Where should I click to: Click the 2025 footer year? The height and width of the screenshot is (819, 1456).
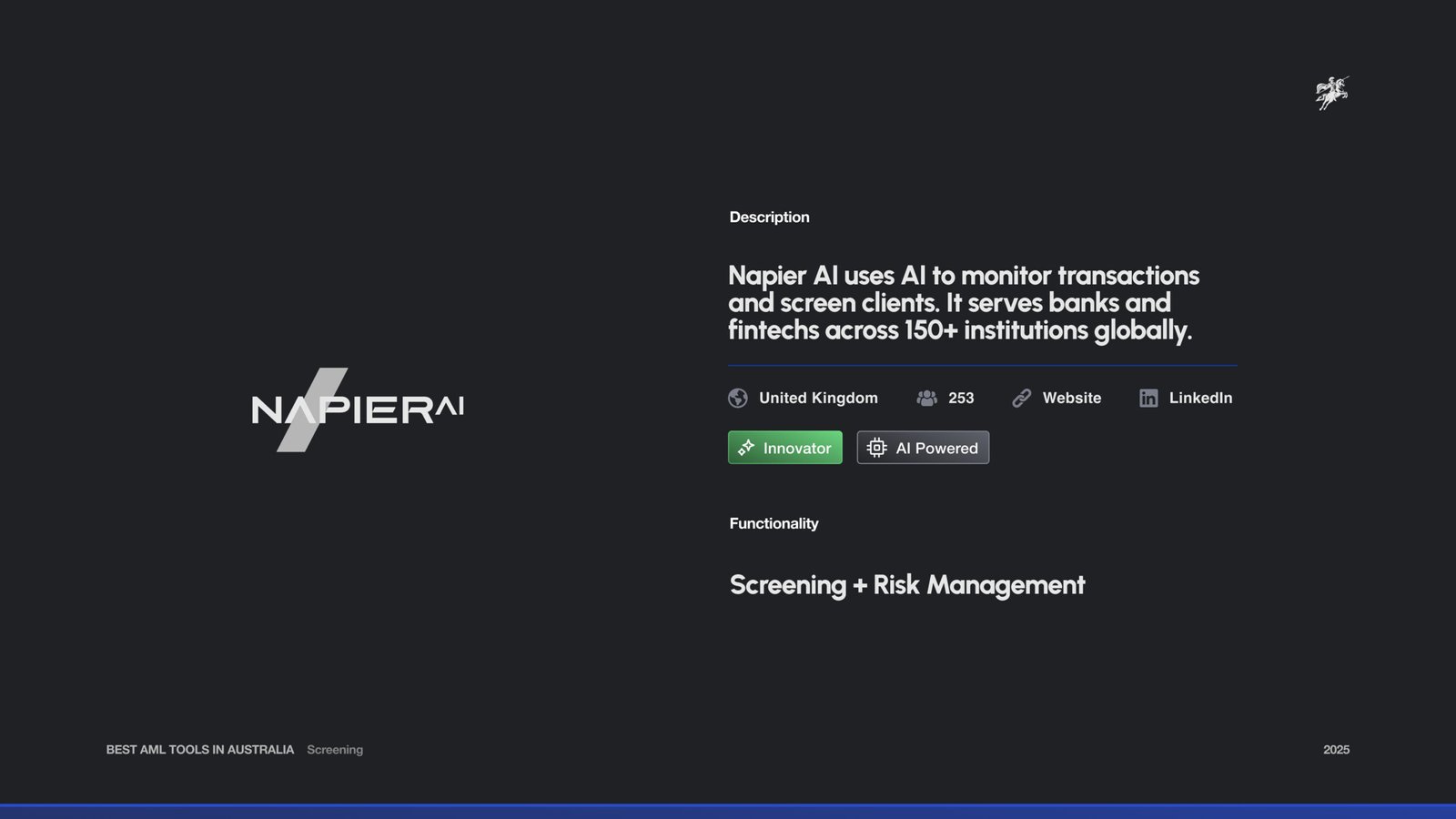[1336, 750]
